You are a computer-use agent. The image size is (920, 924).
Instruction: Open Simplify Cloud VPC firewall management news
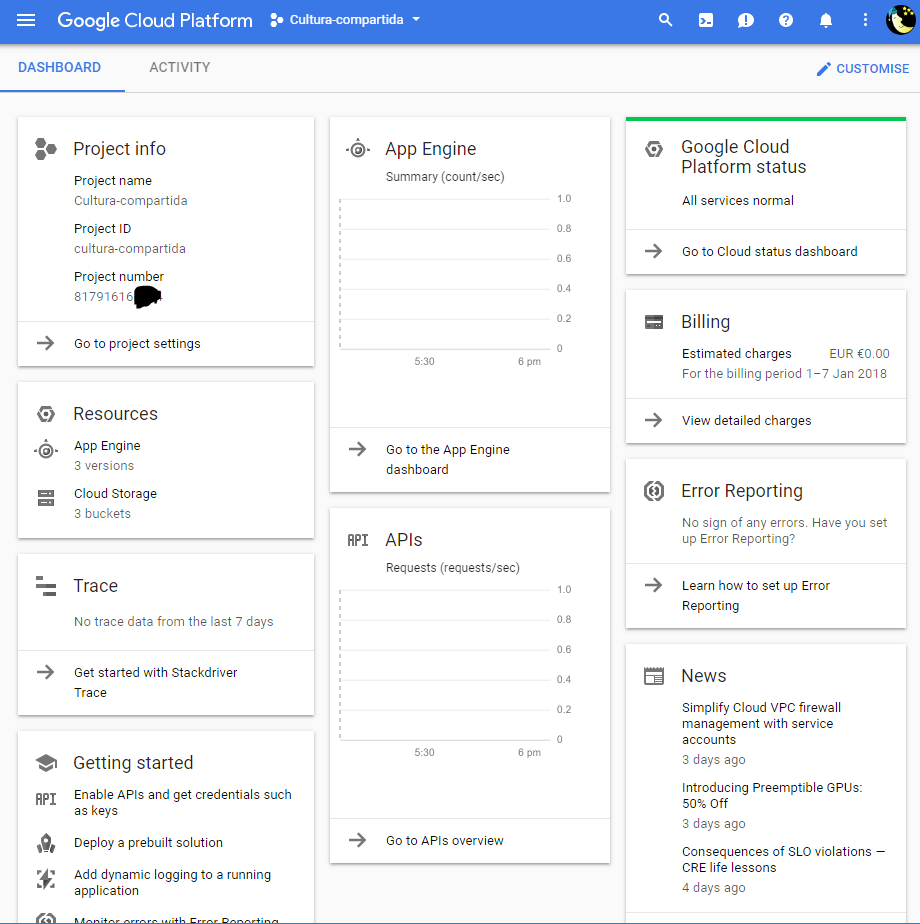point(761,724)
